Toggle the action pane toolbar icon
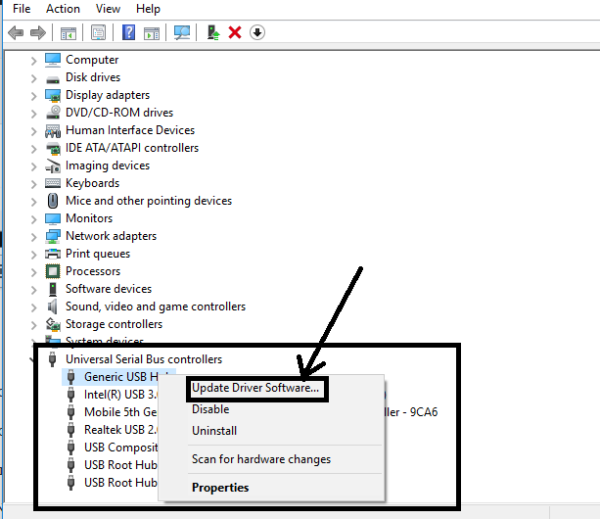 pos(152,33)
